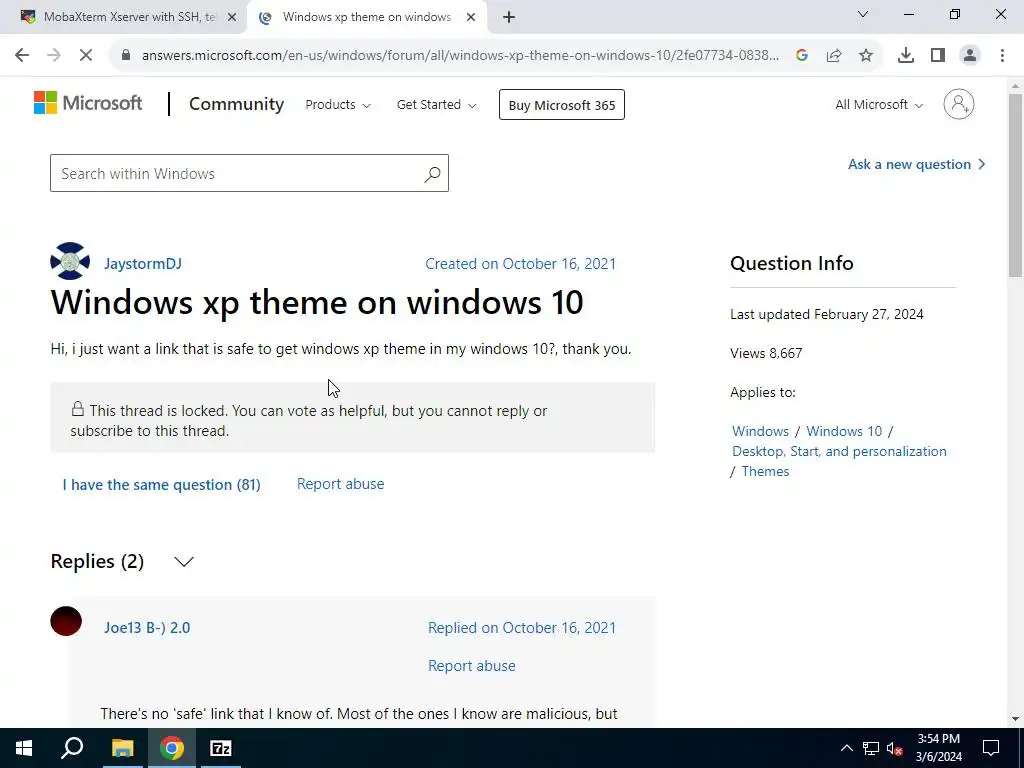Viewport: 1024px width, 768px height.
Task: Open File Explorer from the taskbar
Action: pyautogui.click(x=122, y=748)
